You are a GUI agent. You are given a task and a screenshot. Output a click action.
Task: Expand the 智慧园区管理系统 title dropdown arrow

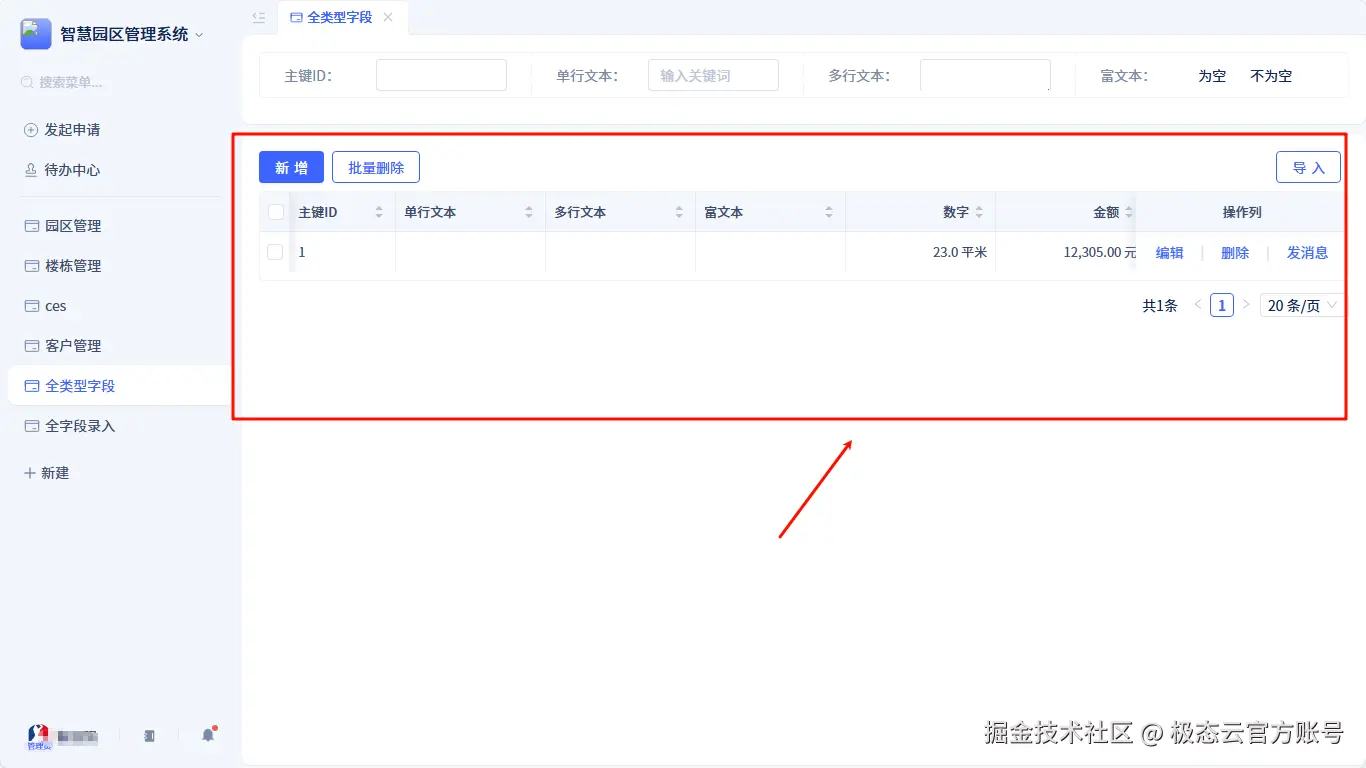point(199,35)
